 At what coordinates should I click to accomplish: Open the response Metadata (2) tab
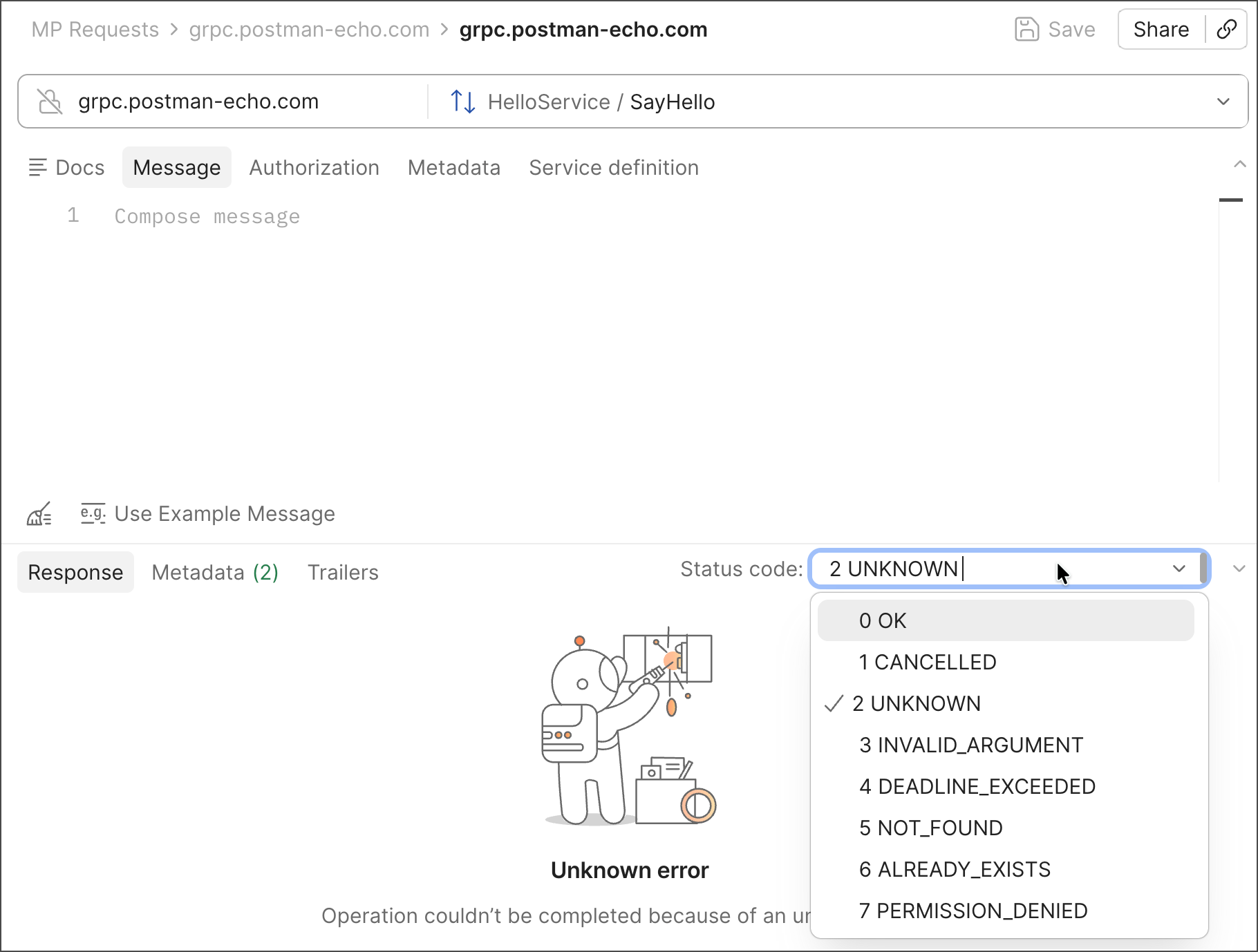[215, 572]
